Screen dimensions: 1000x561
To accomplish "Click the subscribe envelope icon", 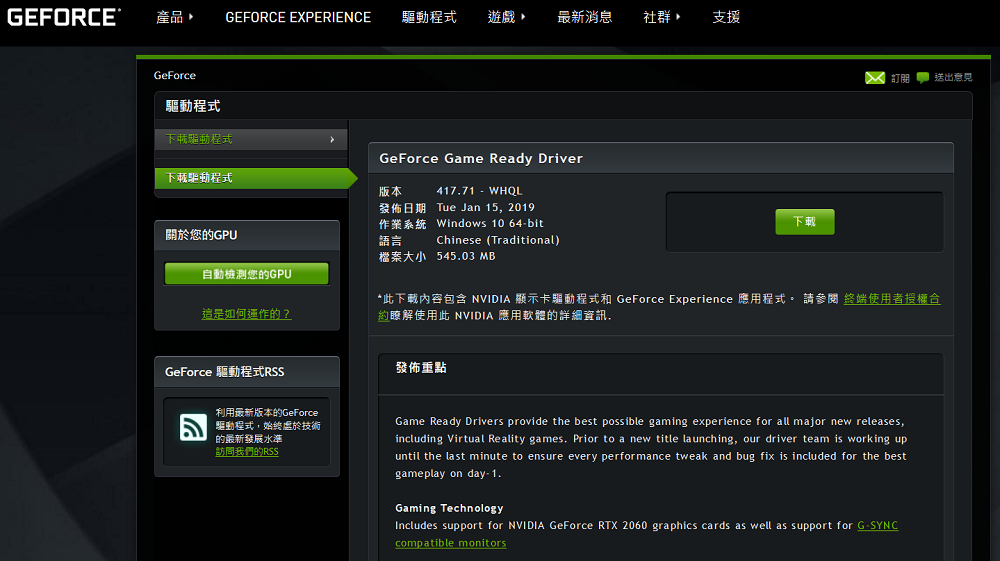I will 874,78.
